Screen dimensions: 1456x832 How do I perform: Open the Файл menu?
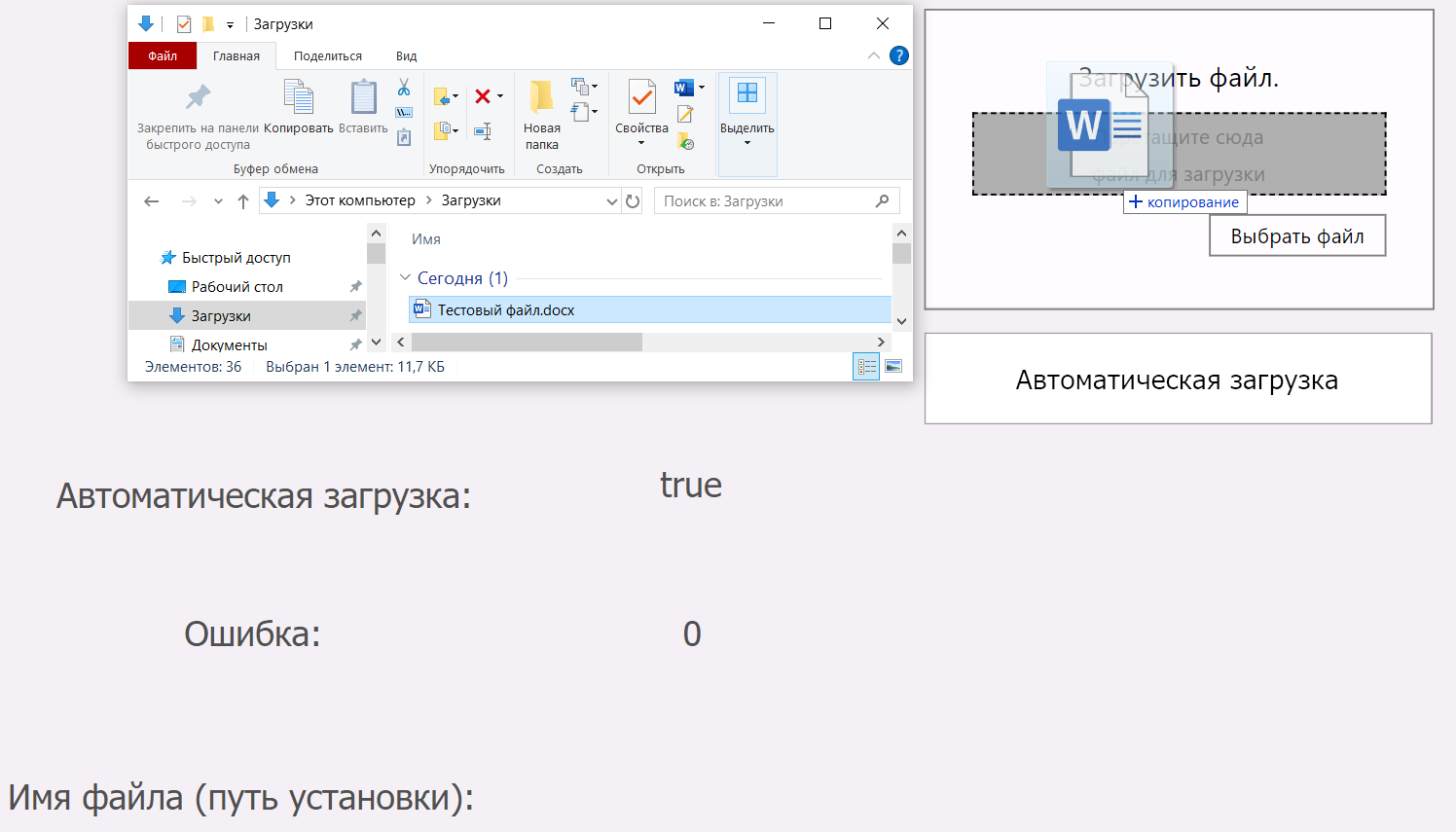(x=162, y=55)
